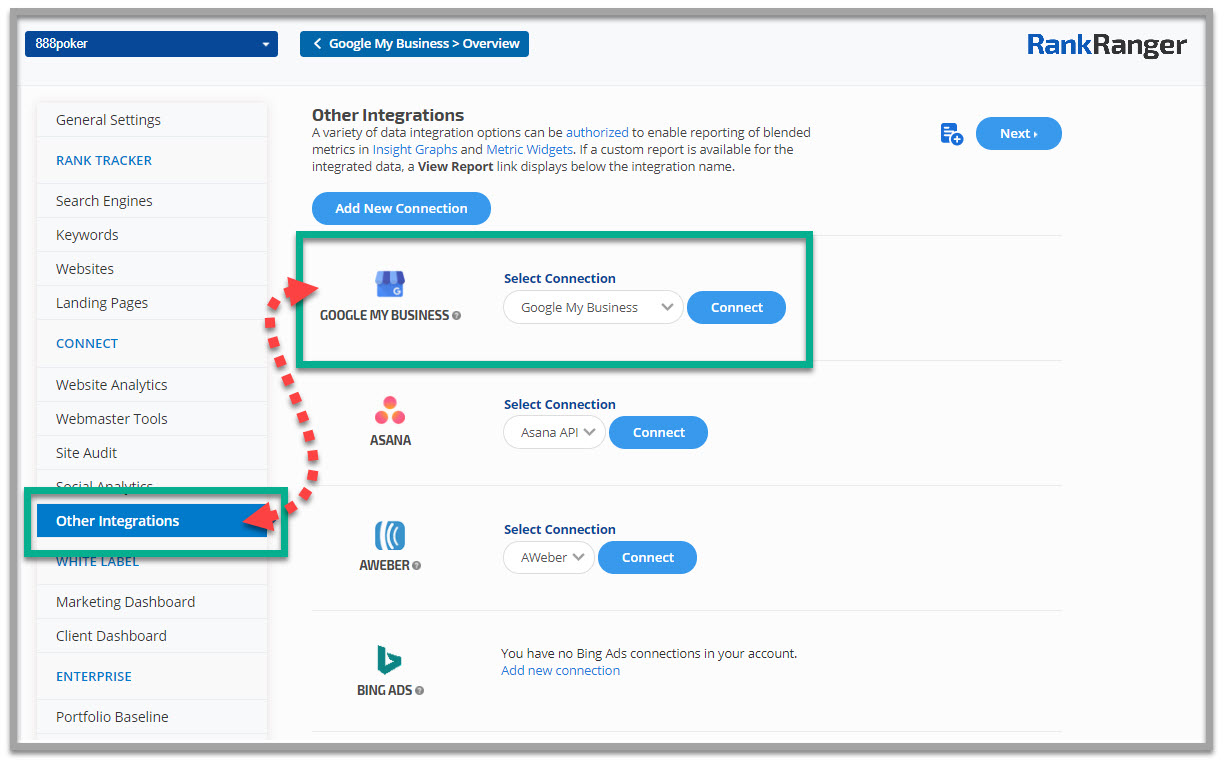Open Landing Pages in sidebar

coord(152,303)
